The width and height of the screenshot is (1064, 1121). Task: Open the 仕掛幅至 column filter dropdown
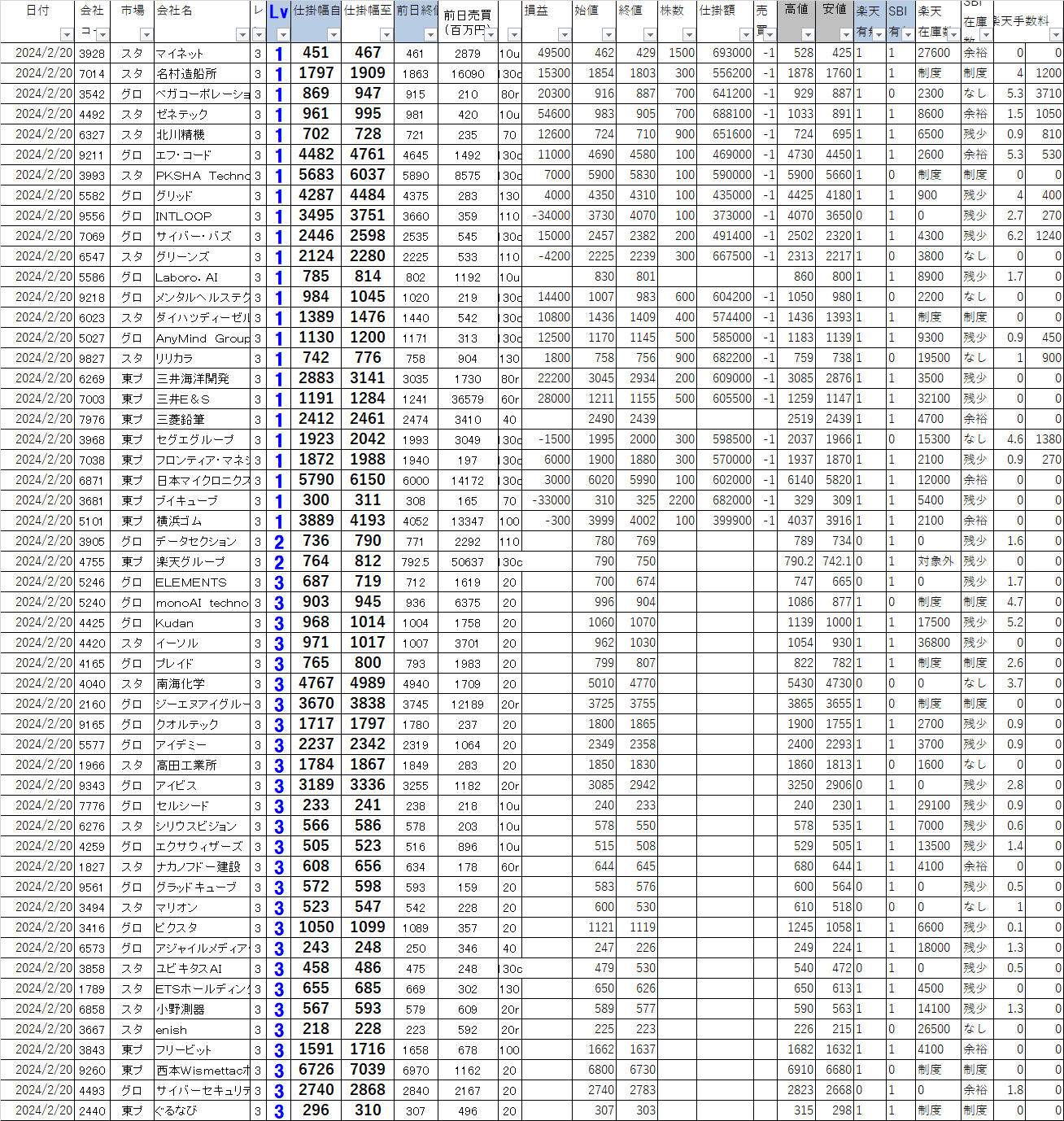pos(386,34)
